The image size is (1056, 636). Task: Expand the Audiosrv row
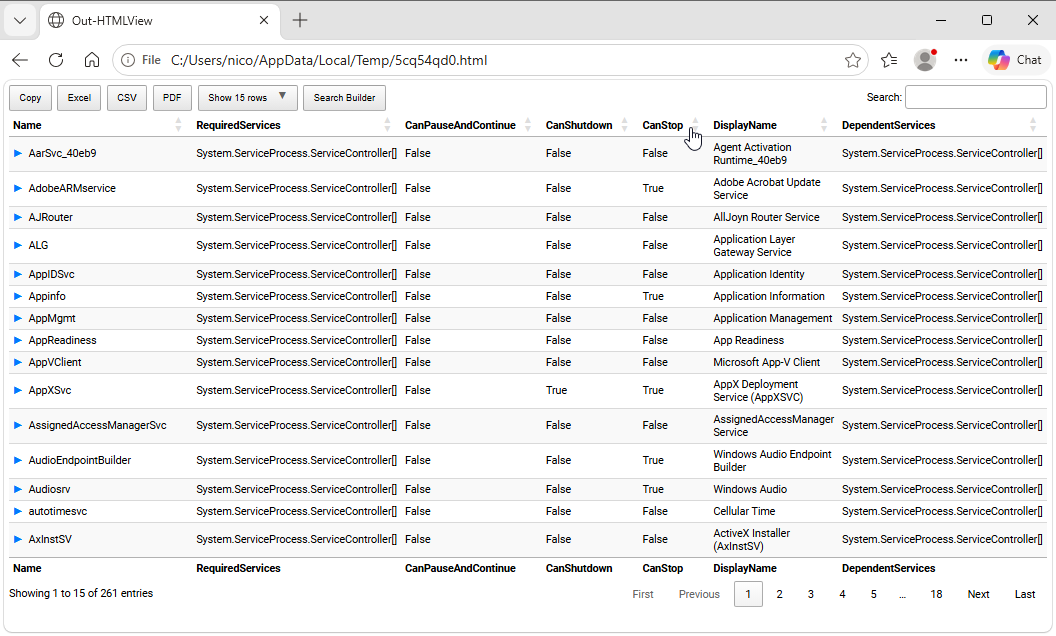click(18, 489)
